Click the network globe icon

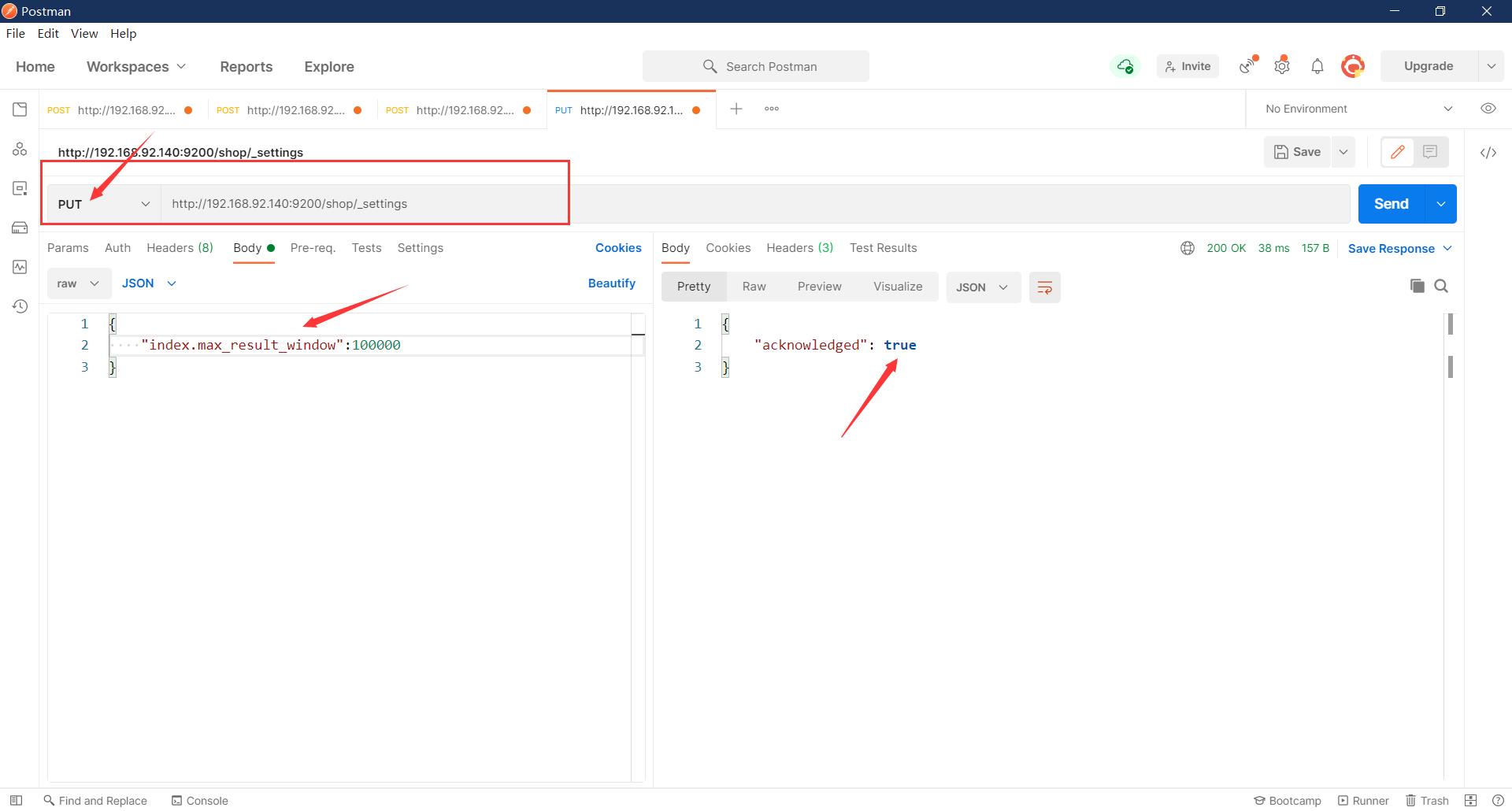pos(1188,248)
